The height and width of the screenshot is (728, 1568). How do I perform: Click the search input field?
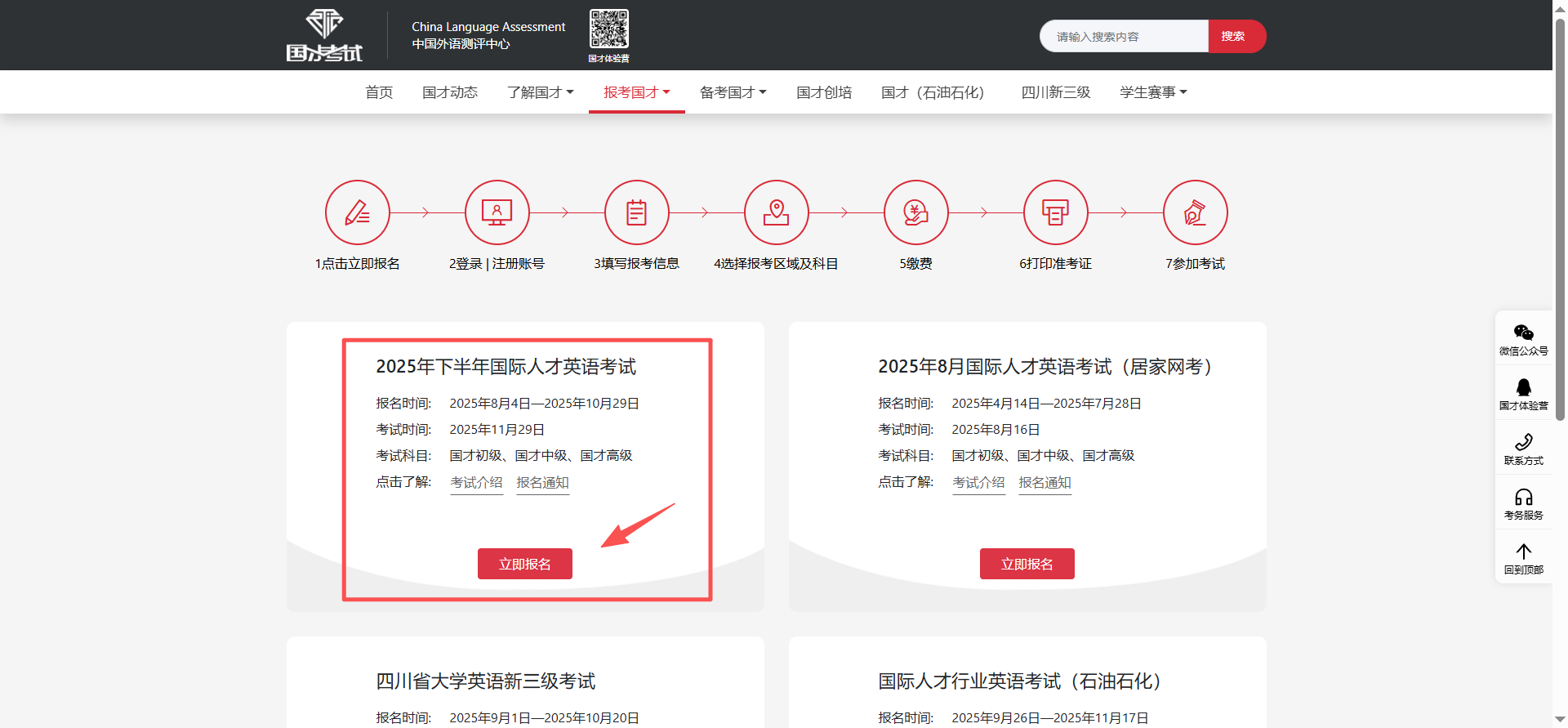coord(1123,37)
